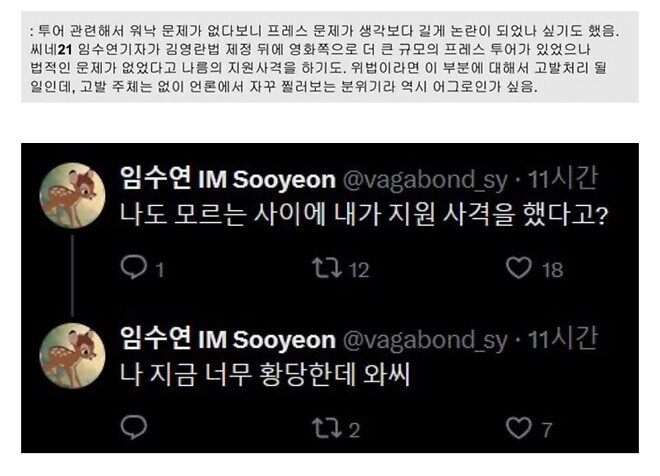Click the retweet icon on first tweet
660x476 pixels.
(x=327, y=268)
